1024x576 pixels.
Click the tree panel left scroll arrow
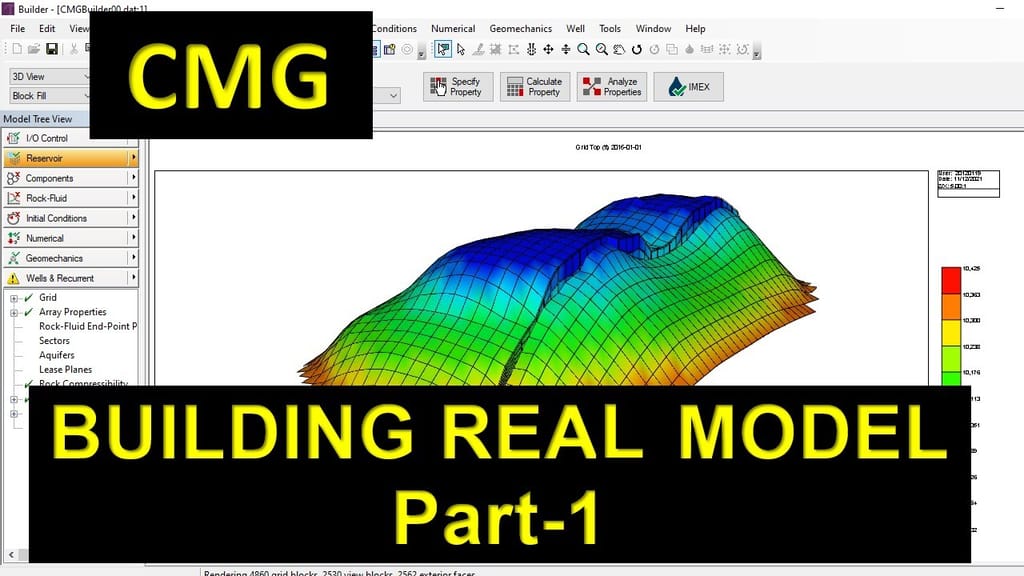[x=11, y=554]
